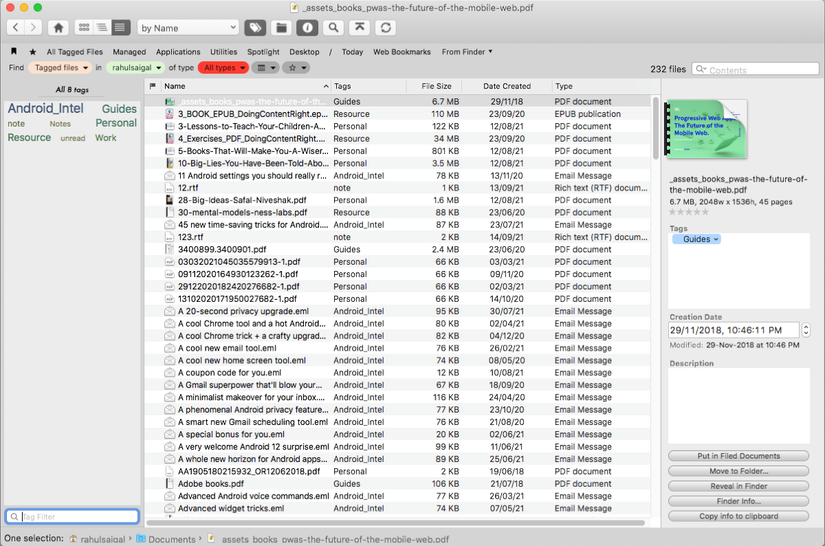Click 'Move to Folder...' button
This screenshot has width=825, height=546.
tap(739, 471)
